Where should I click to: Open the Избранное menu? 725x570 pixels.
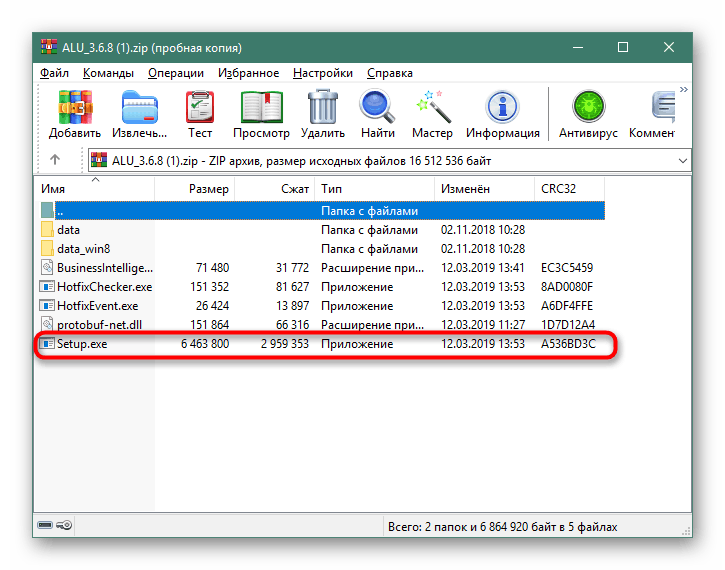click(x=248, y=73)
